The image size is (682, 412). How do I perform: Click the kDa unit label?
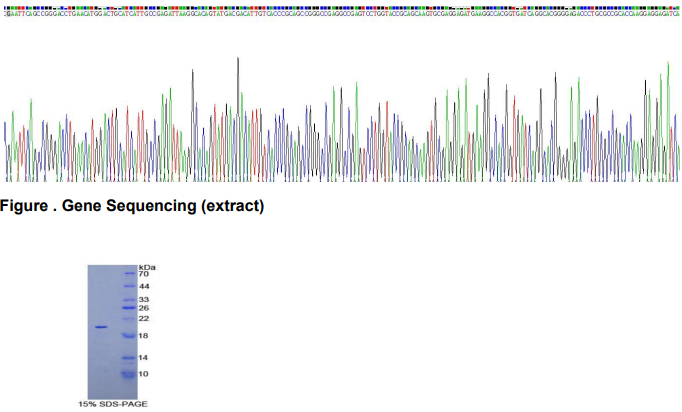[147, 267]
